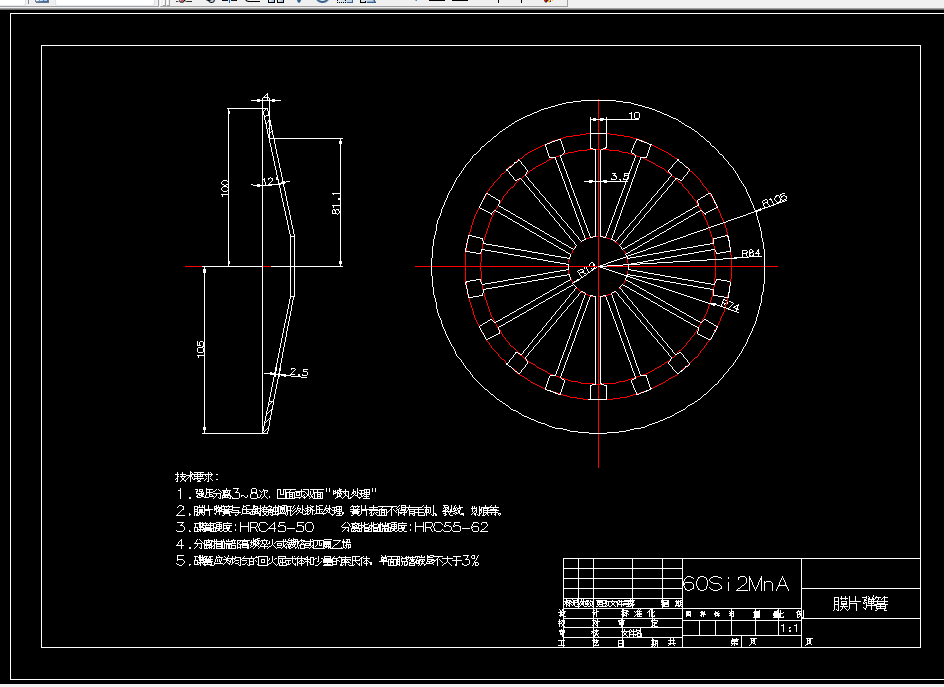Select the 2.5 thickness dimension
The image size is (944, 687).
[298, 373]
